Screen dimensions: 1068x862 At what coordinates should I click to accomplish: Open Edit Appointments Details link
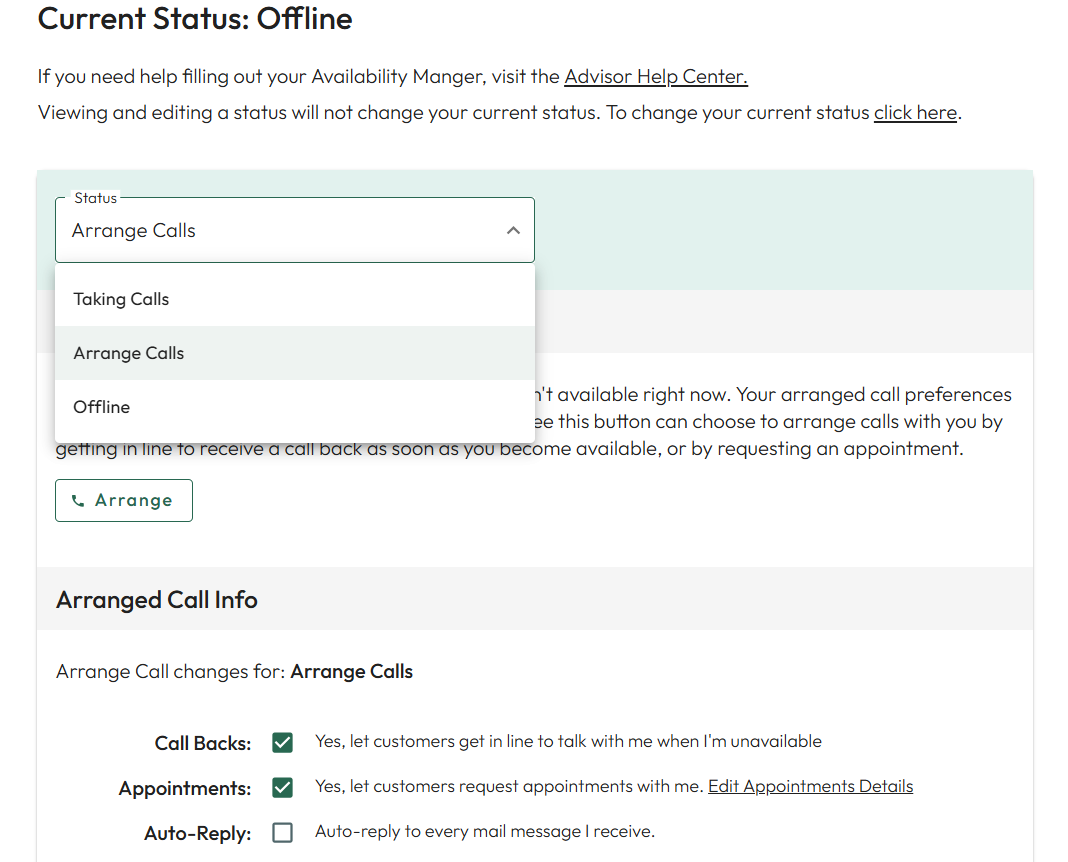pos(810,787)
